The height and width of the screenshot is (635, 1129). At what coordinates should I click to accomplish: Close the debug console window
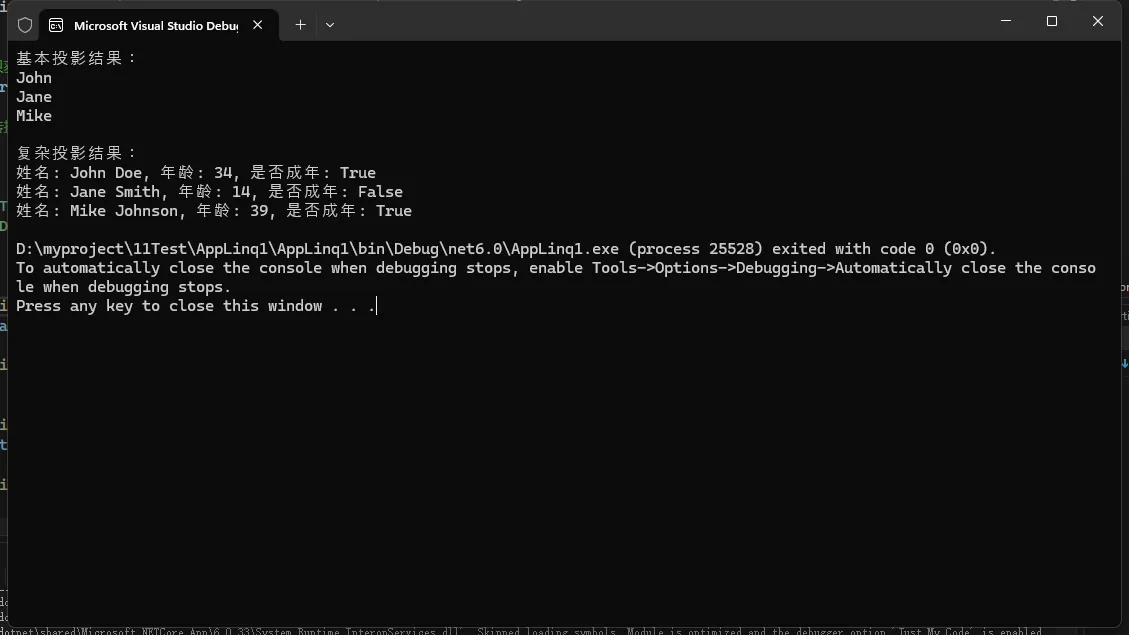point(1098,21)
